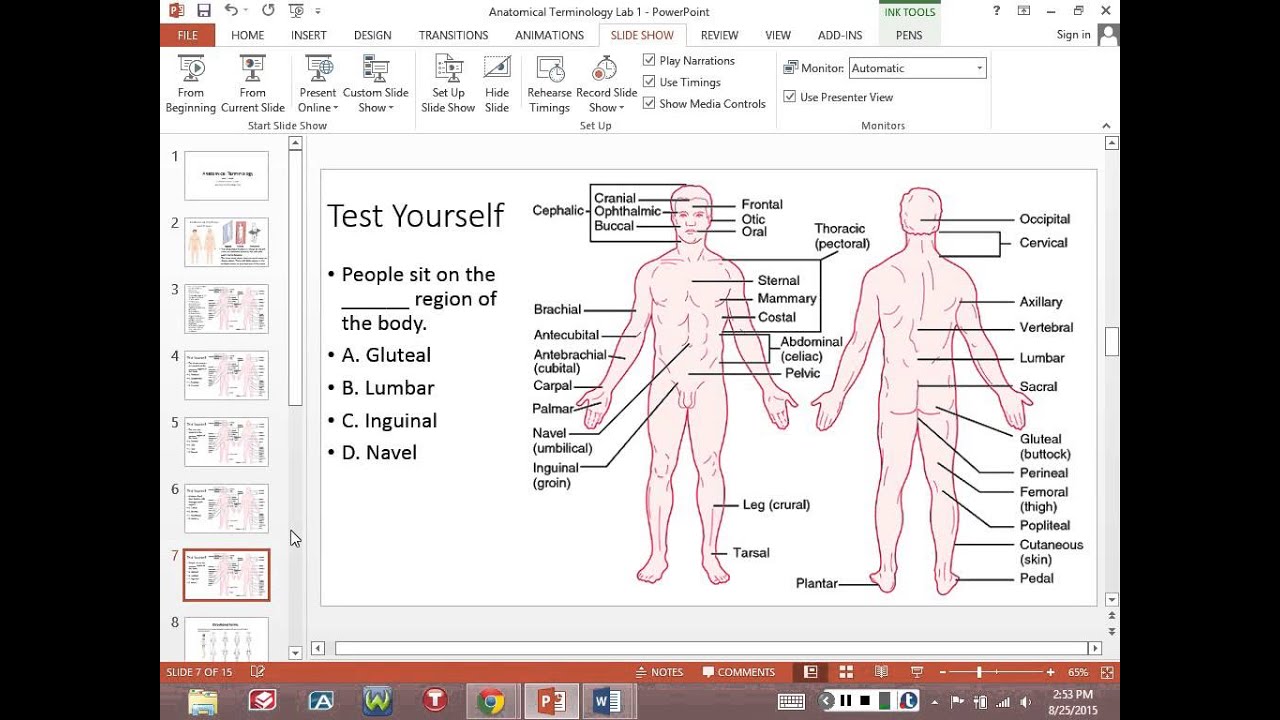1280x720 pixels.
Task: Open the Set Up Slide Show dialog
Action: tap(448, 84)
